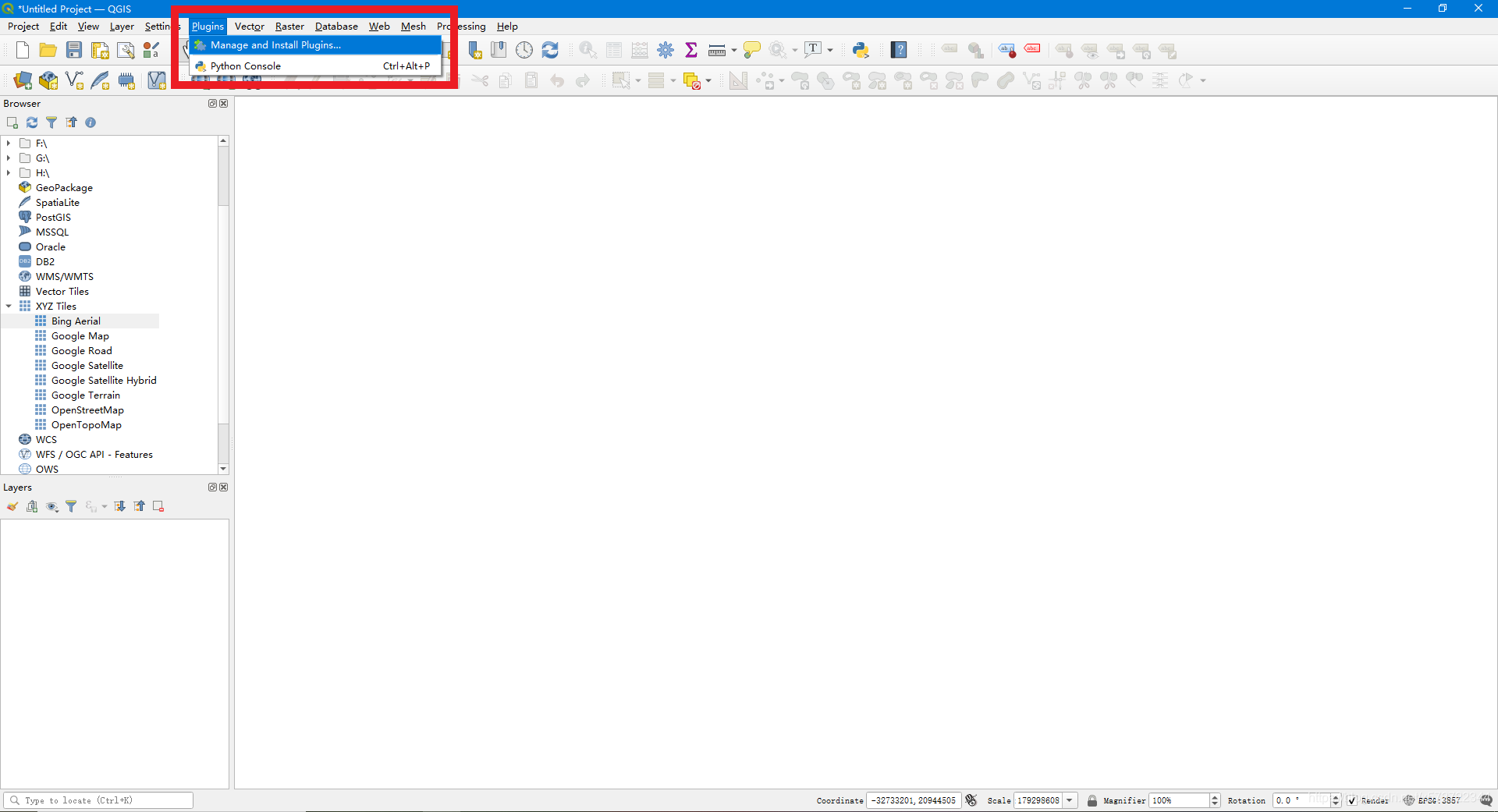
Task: Create a New SpatiaLite layer feather icon
Action: [x=100, y=80]
